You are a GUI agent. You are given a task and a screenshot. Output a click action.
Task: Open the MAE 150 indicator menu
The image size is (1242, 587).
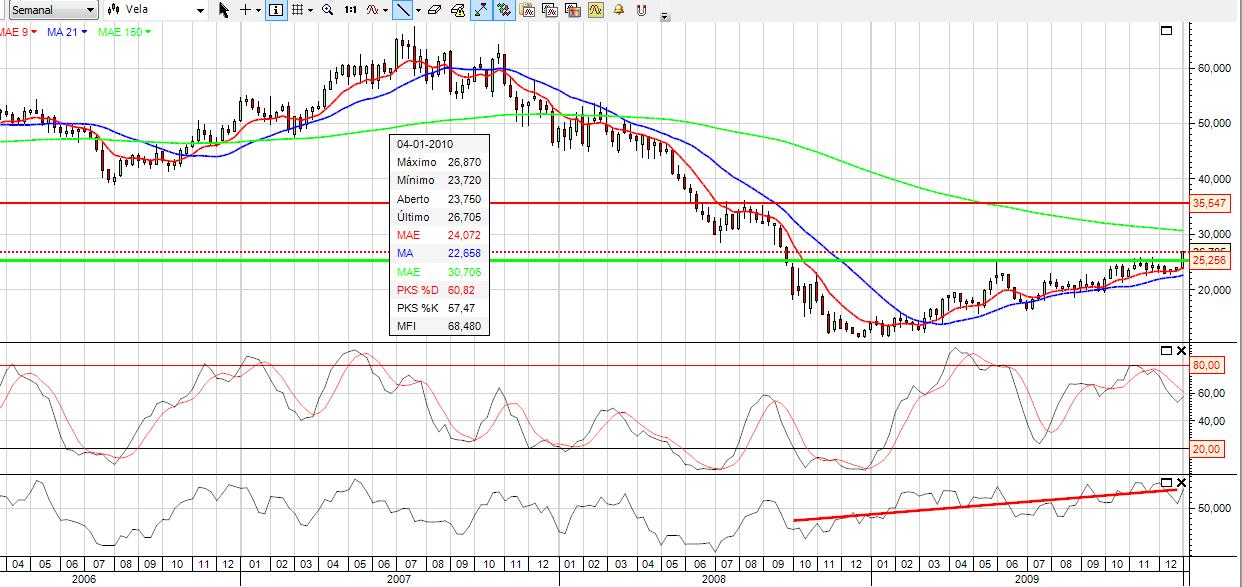coord(124,32)
